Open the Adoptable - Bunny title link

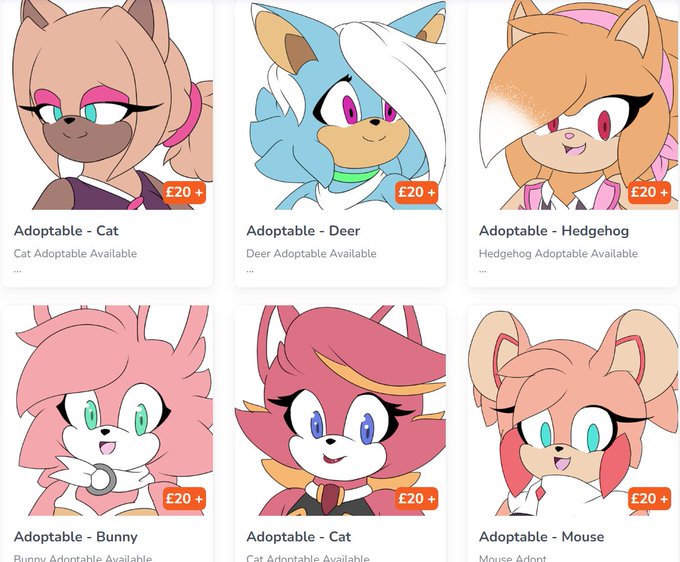pos(75,537)
